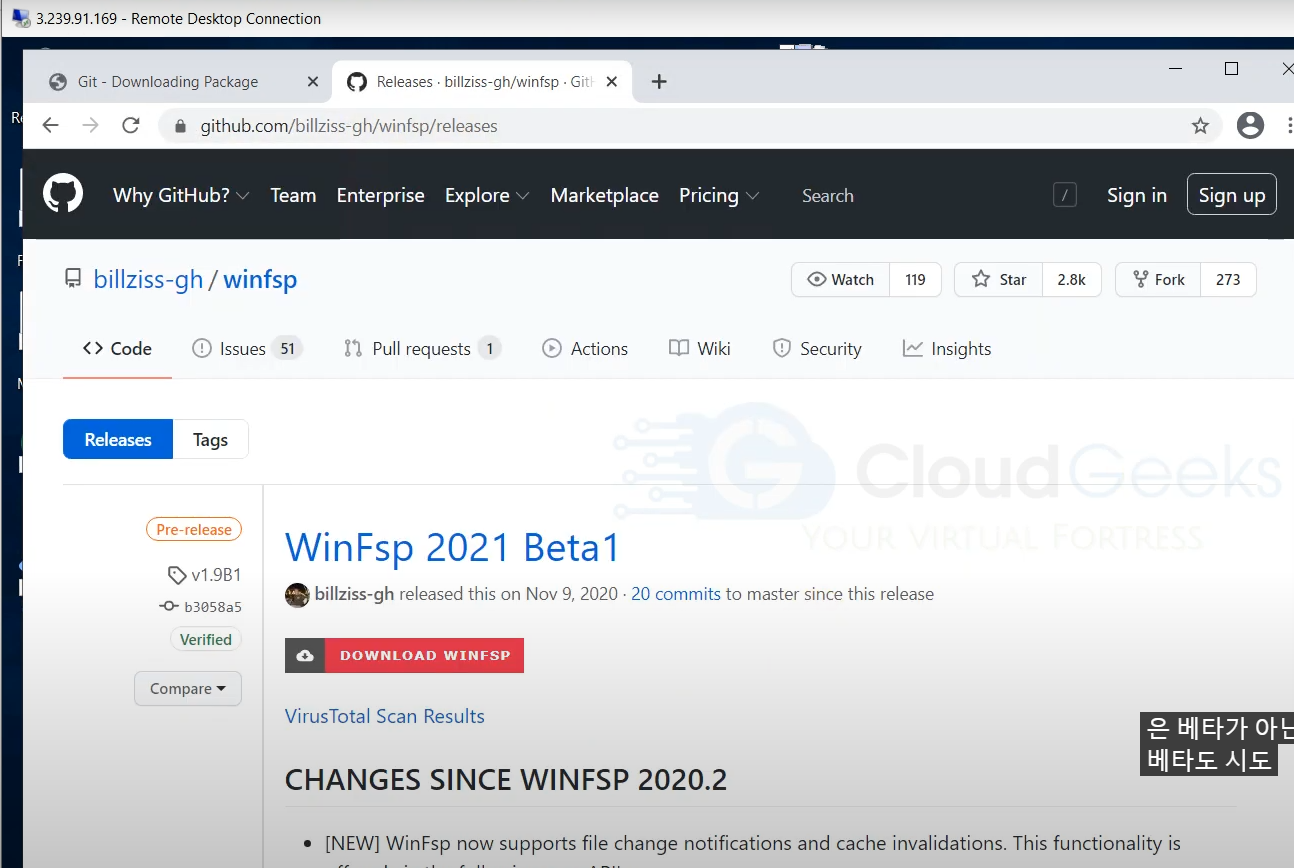Open the WinFsp 2021 Beta1 release title

[453, 548]
